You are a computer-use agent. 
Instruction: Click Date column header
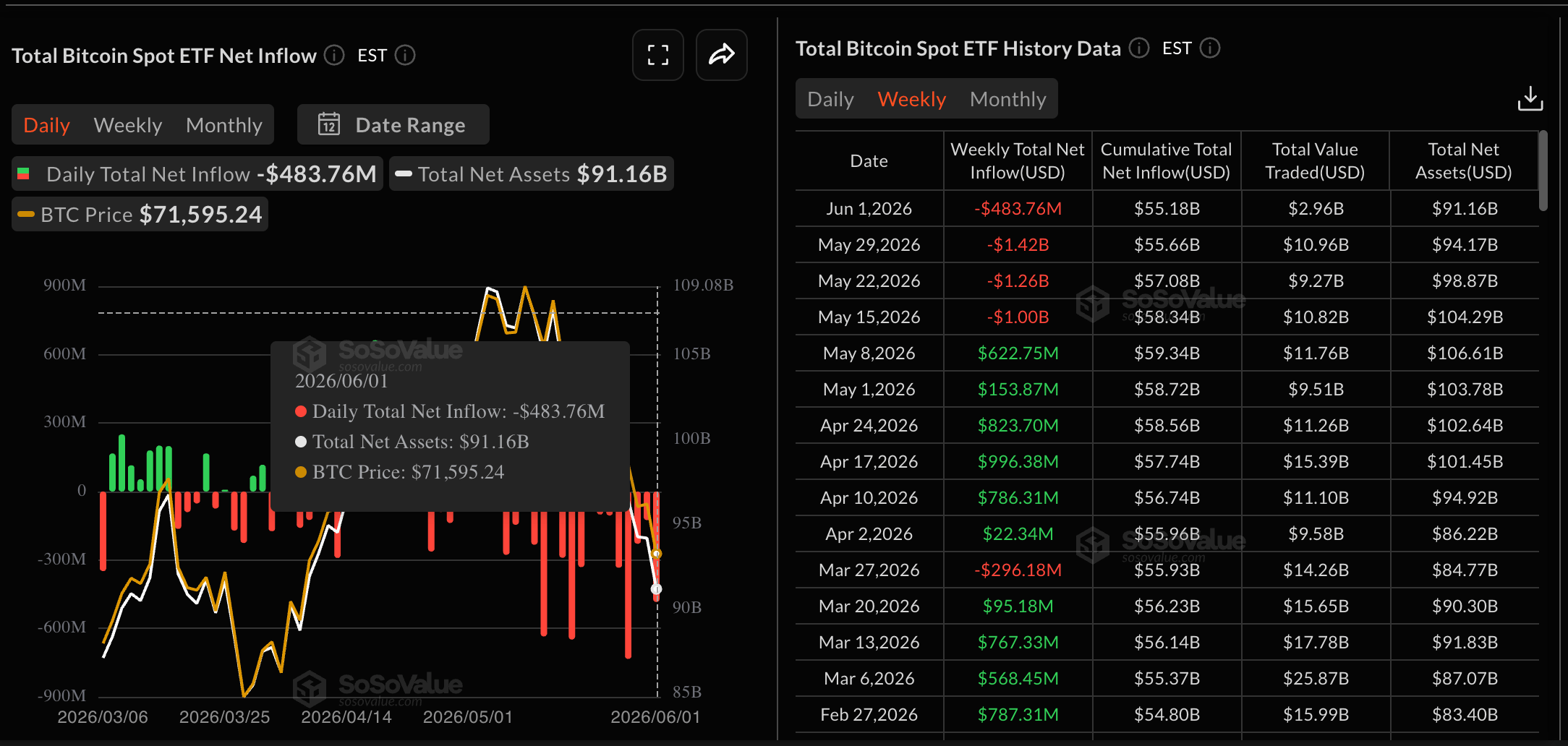click(869, 161)
